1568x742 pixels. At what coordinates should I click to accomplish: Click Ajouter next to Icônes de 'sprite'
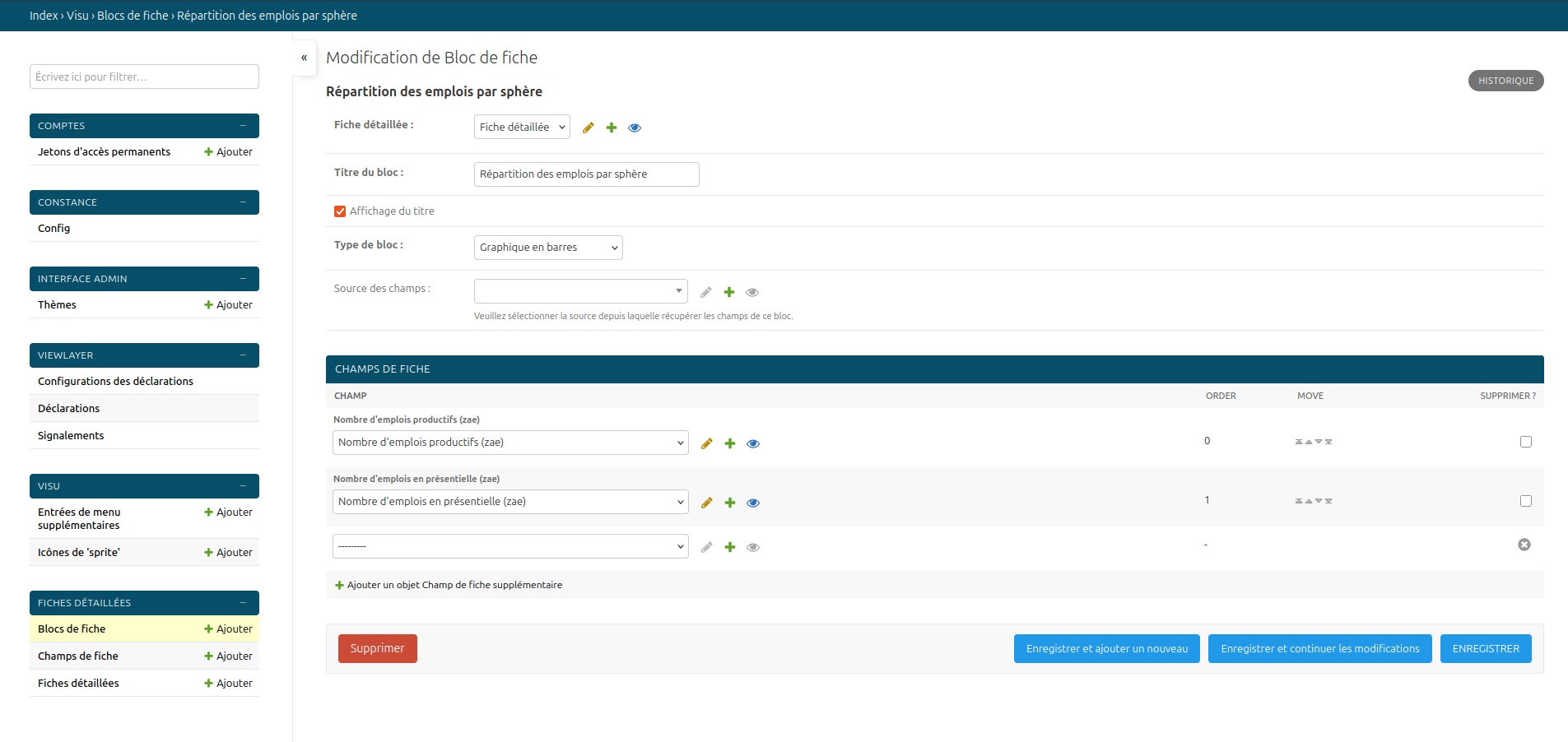pos(228,553)
